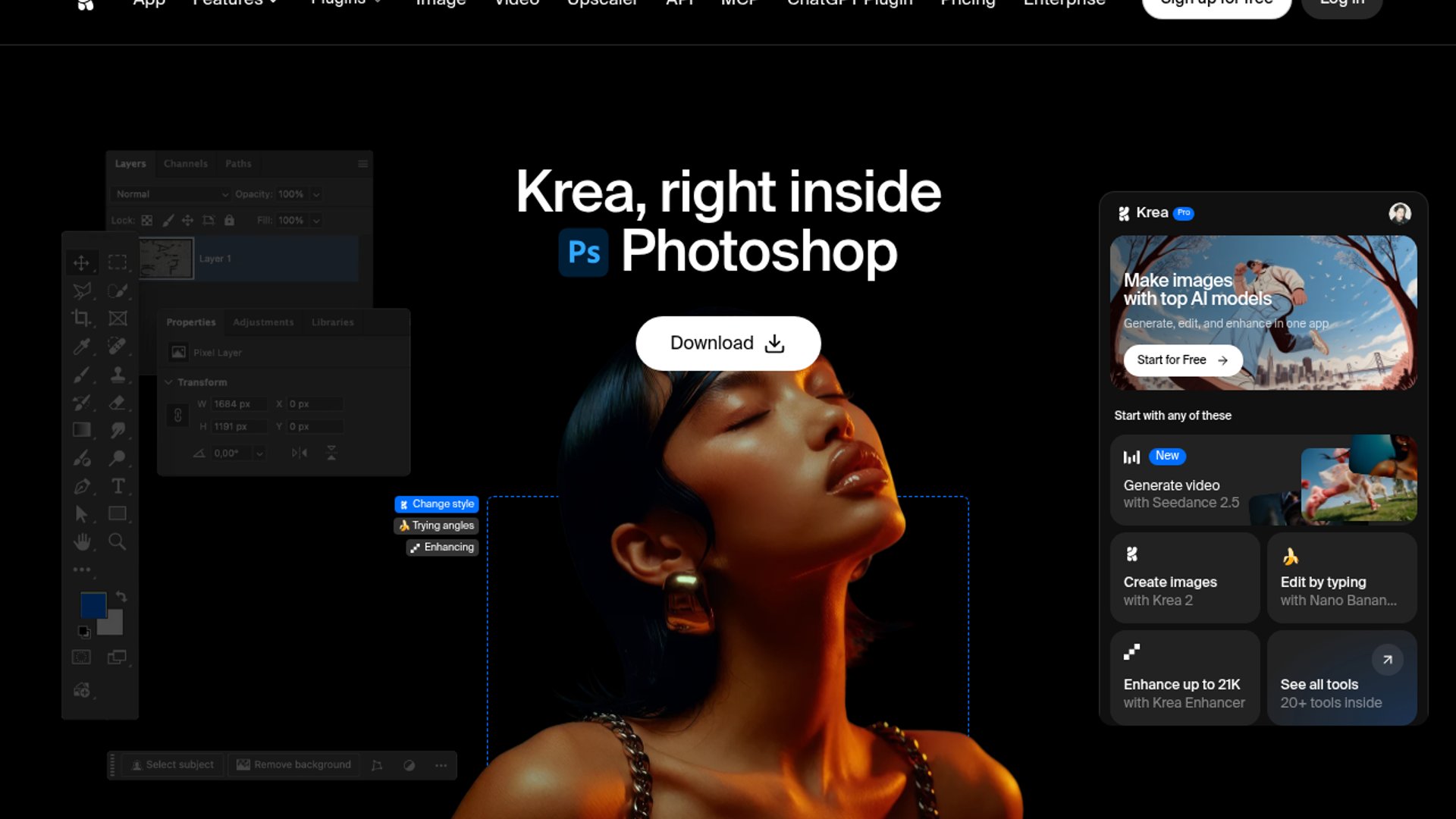Select the Zoom magnifier tool
Screen dimensions: 1456x819
coord(118,541)
